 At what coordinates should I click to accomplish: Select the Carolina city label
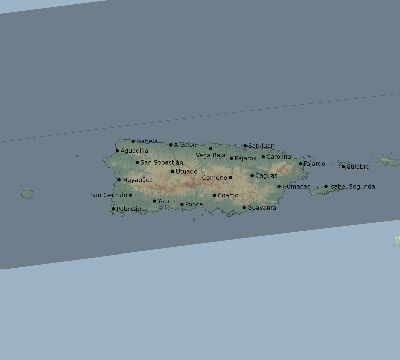[279, 156]
